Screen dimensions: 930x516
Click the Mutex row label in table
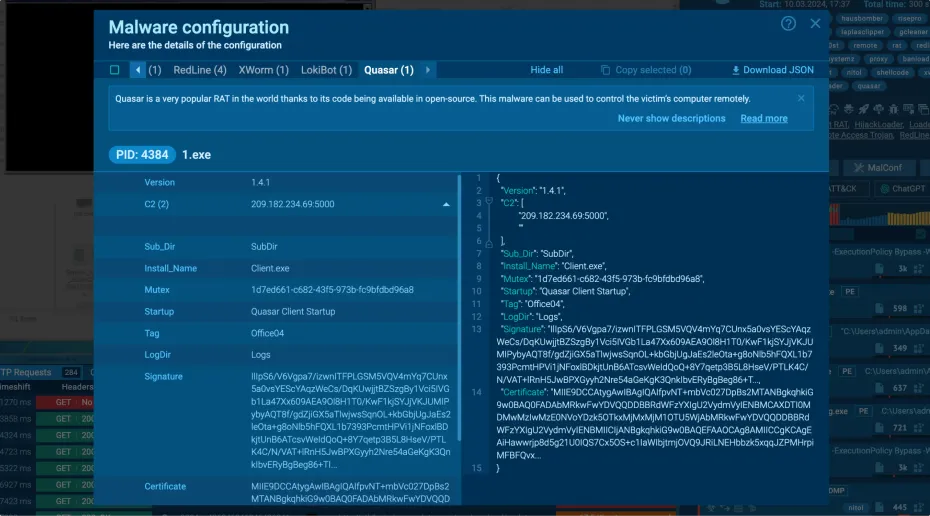click(157, 290)
